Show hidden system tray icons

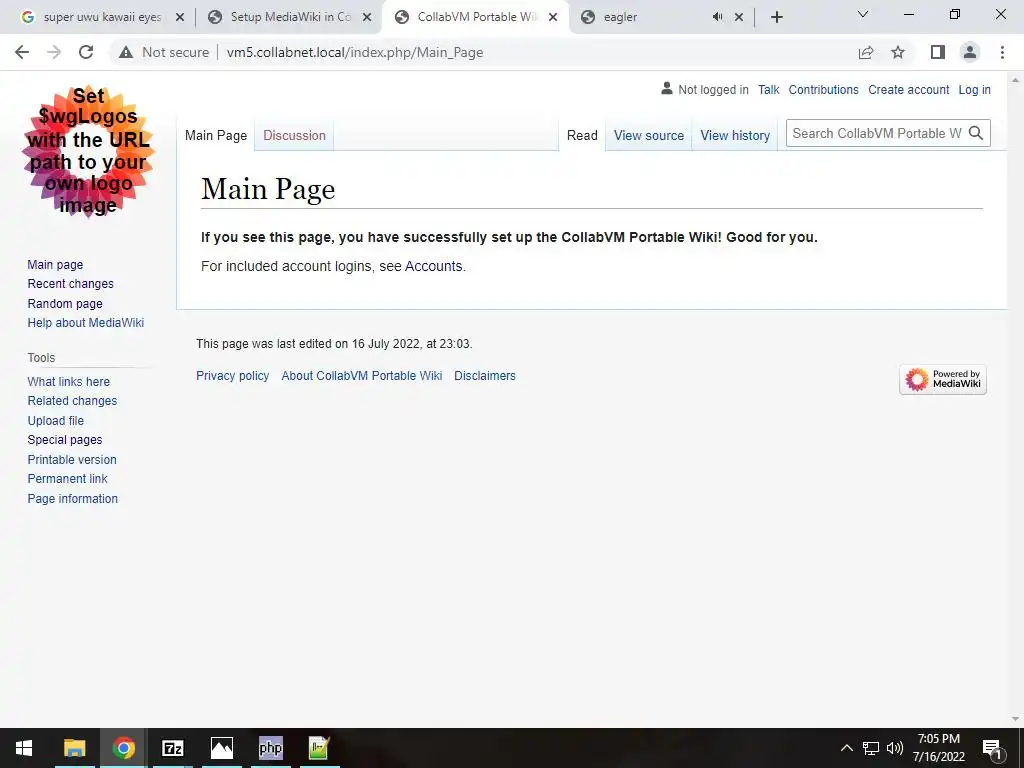[x=846, y=748]
